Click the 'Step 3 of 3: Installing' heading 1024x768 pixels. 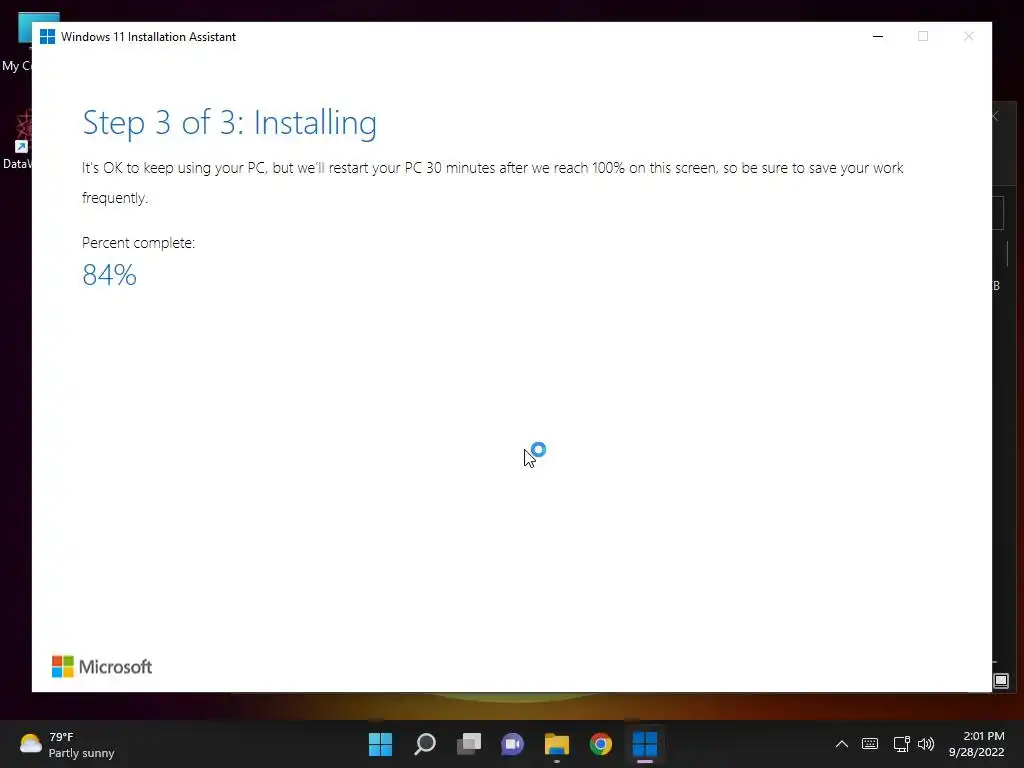coord(229,123)
